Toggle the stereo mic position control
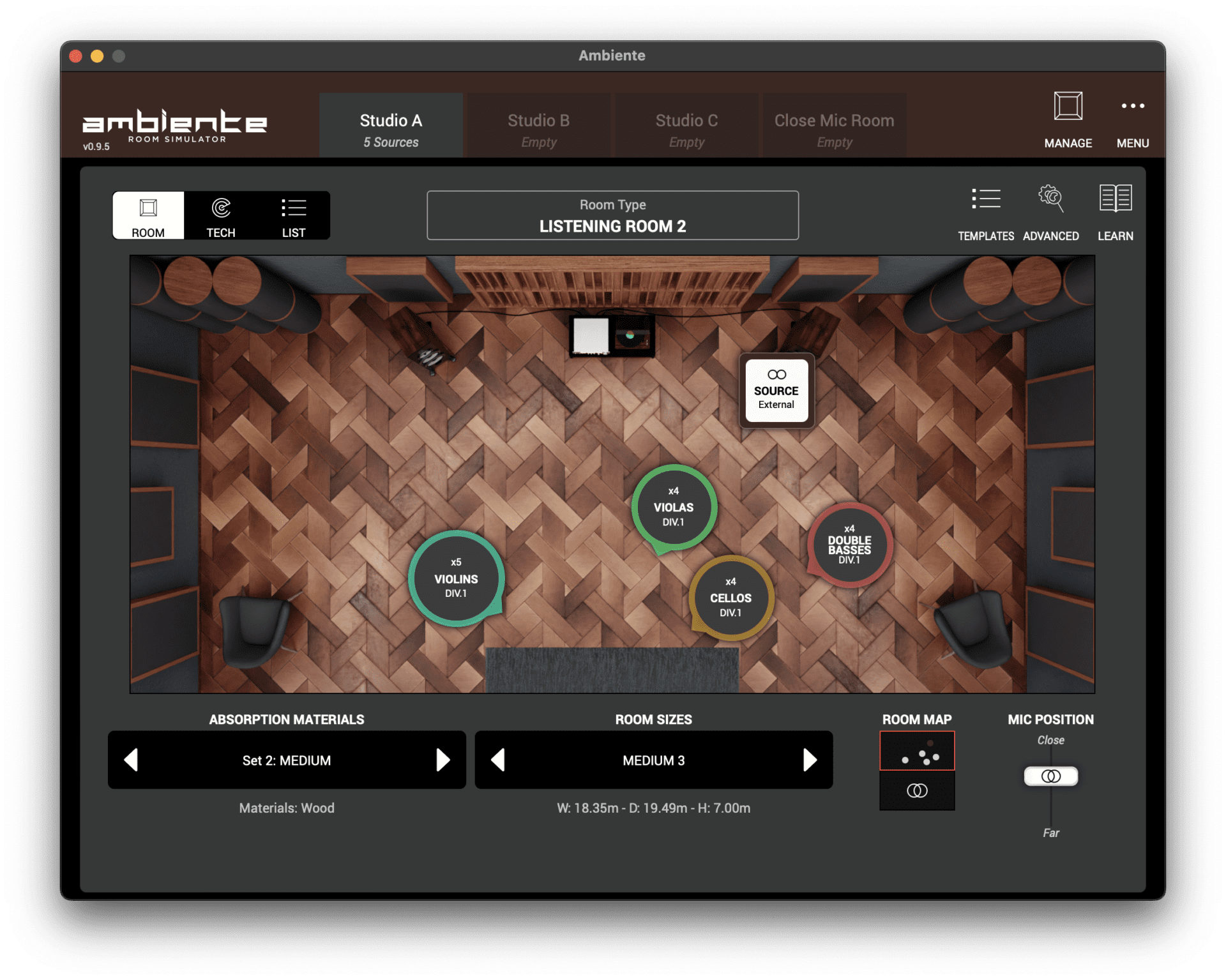This screenshot has height=980, width=1226. click(1050, 776)
